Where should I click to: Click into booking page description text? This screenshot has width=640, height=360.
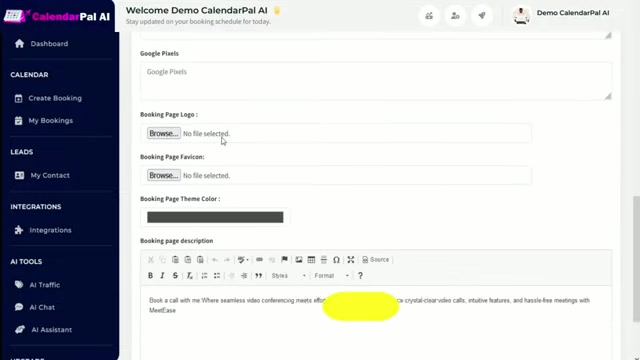point(376,322)
